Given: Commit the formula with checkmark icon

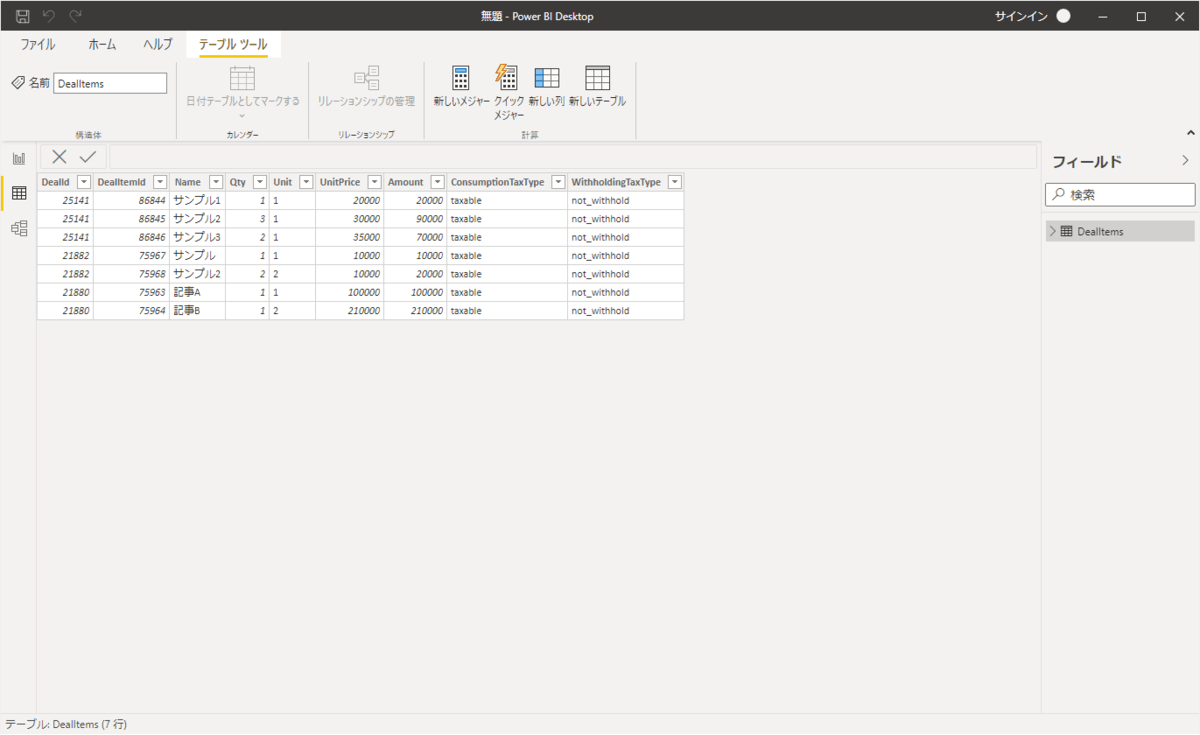Looking at the screenshot, I should tap(88, 156).
